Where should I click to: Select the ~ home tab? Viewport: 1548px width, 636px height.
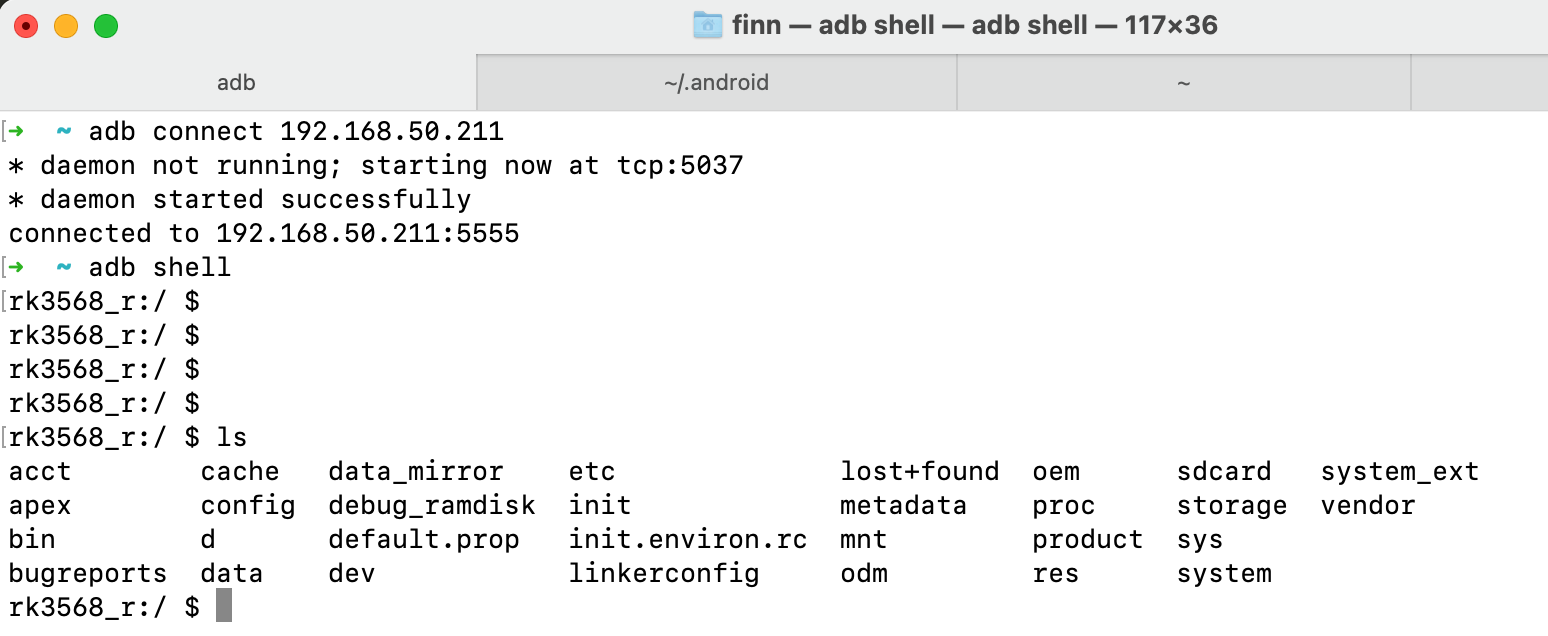point(1184,82)
